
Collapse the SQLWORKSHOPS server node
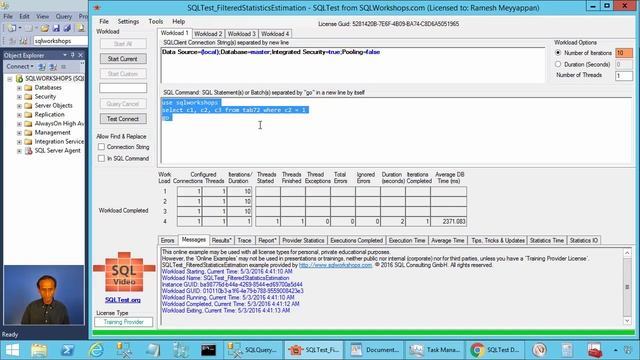click(x=10, y=78)
